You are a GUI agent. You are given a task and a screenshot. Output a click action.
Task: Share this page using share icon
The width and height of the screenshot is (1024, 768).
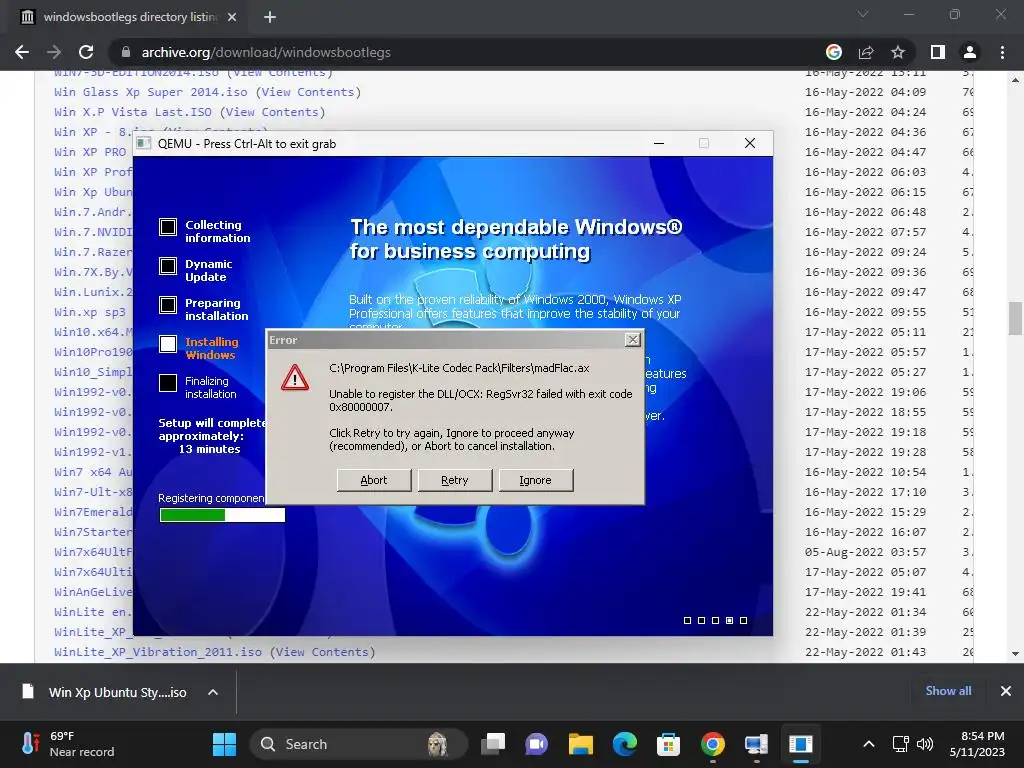(866, 52)
